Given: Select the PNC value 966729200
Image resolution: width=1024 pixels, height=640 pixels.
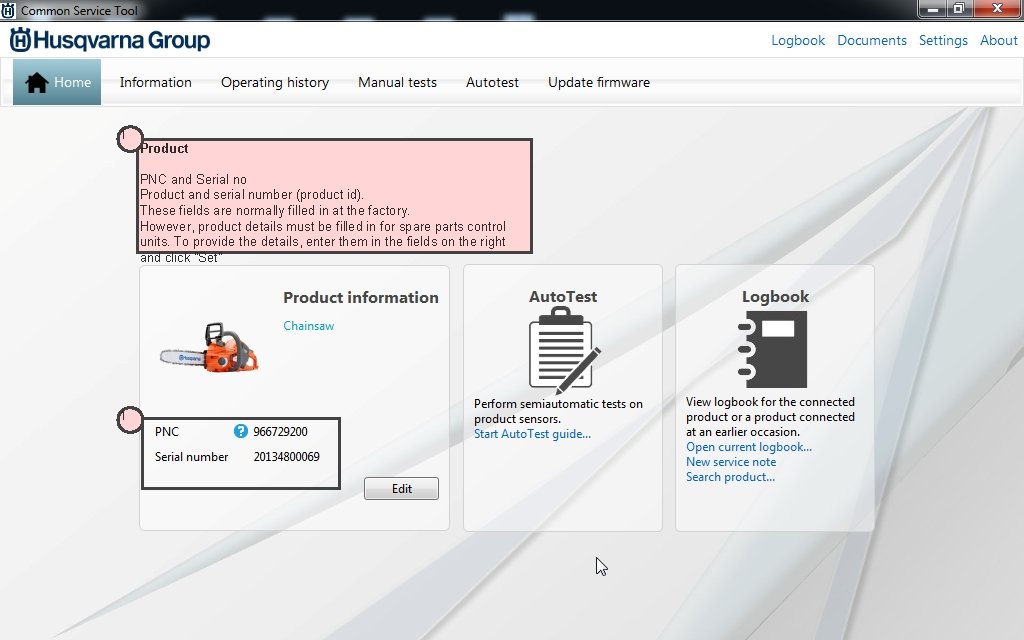Looking at the screenshot, I should (280, 432).
